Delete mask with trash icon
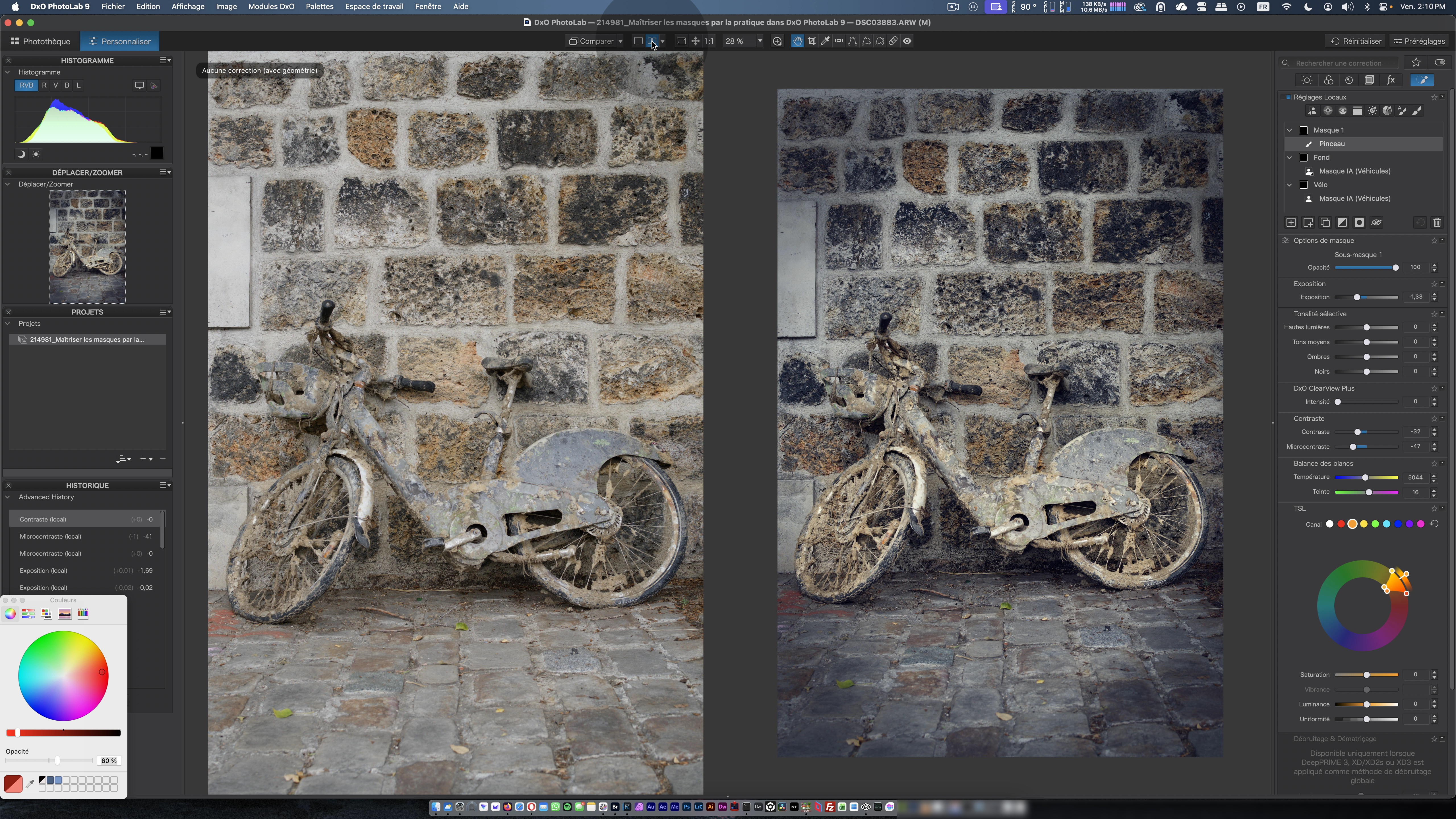 1437,223
